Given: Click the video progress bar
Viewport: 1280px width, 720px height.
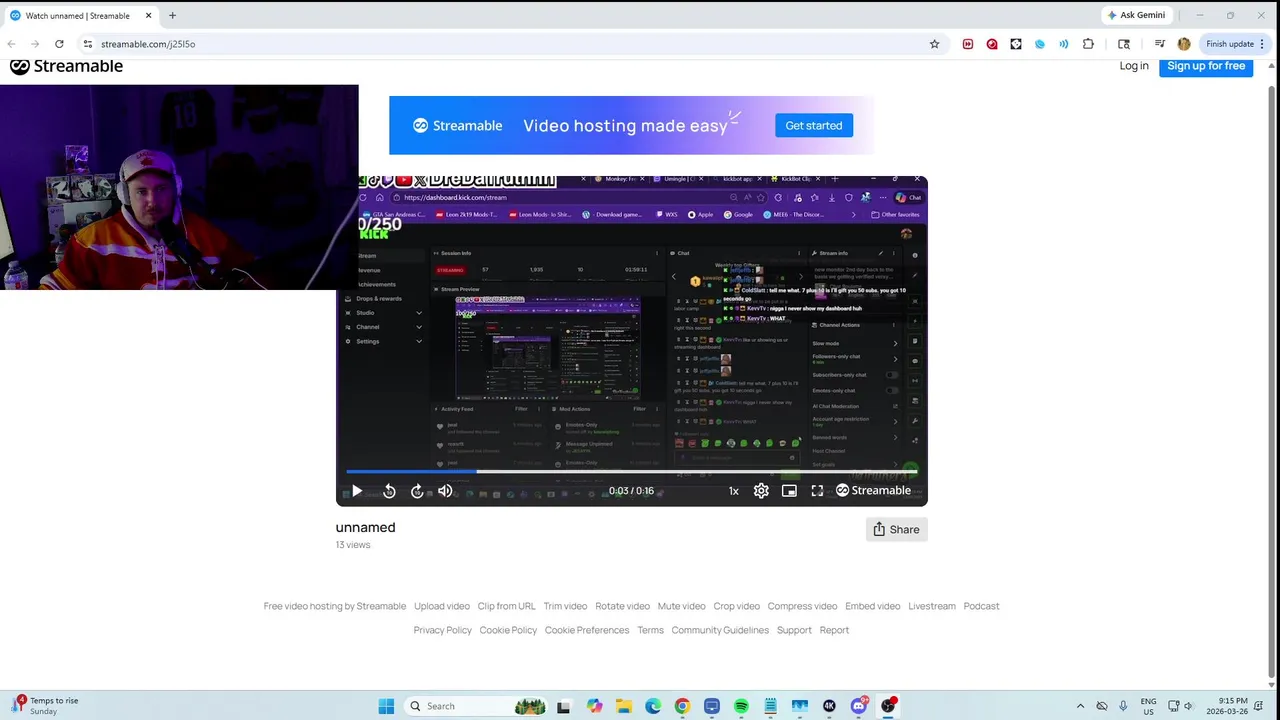Looking at the screenshot, I should coord(631,471).
